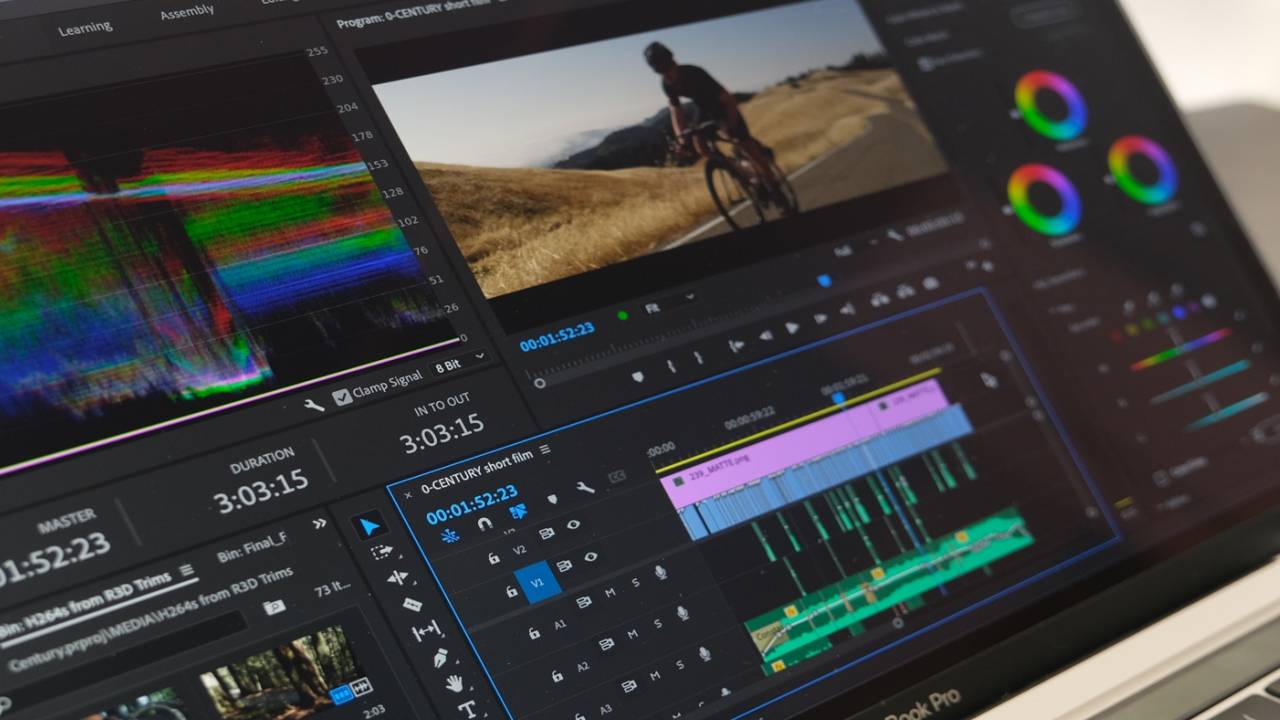Screen dimensions: 1280x720
Task: Click the Lift button in Program monitor
Action: point(880,299)
